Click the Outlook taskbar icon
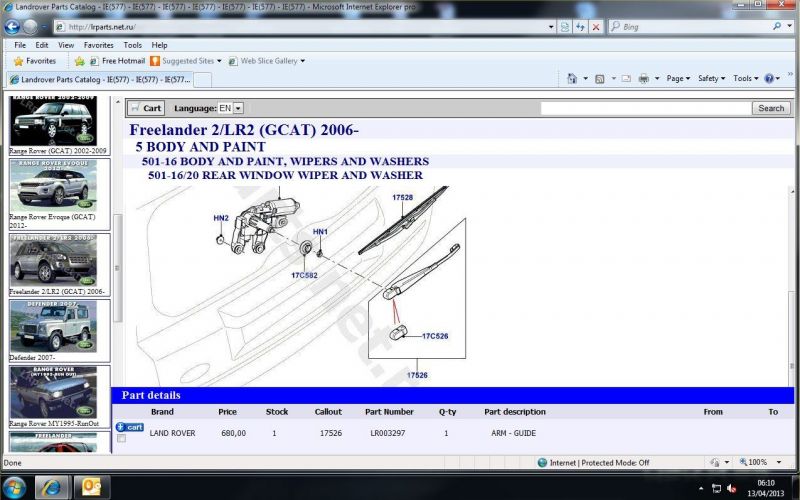The image size is (800, 500). pos(92,487)
